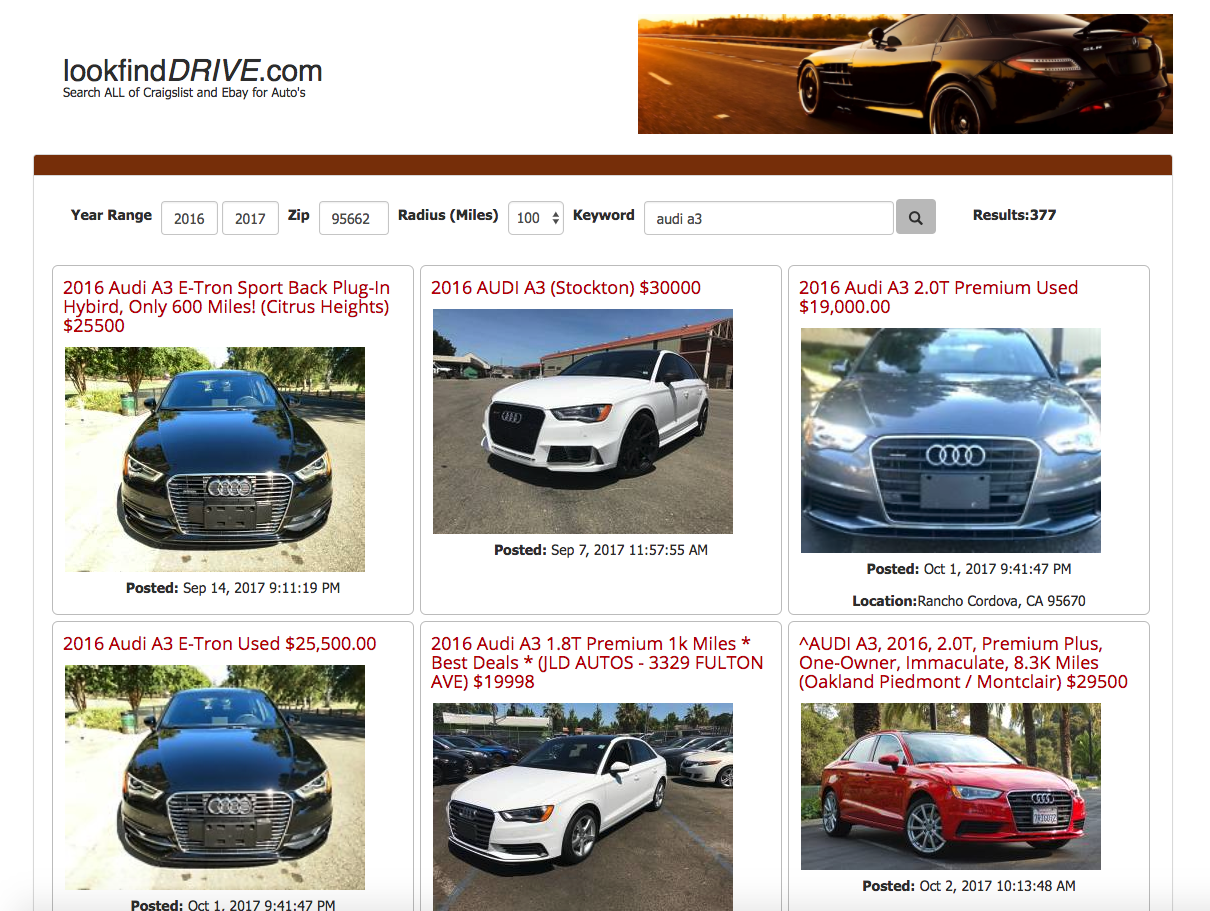Click the end year field showing 2017
This screenshot has width=1210, height=911.
point(250,218)
